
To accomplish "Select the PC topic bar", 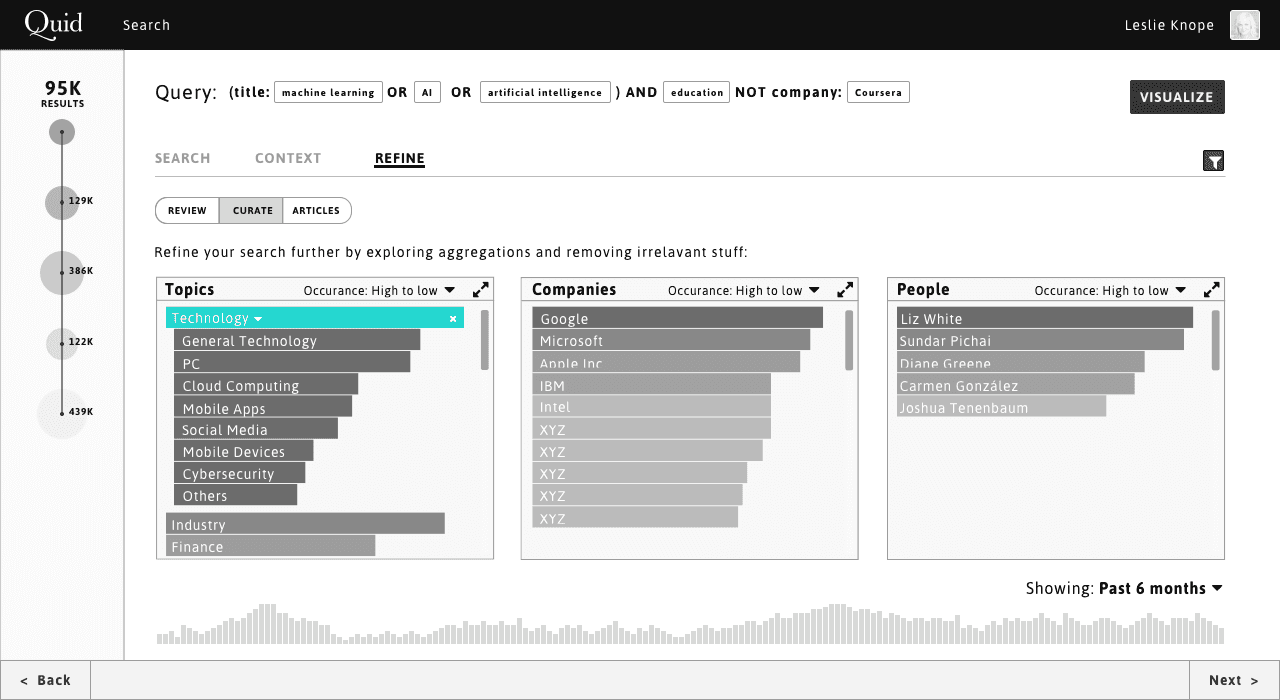I will tap(292, 363).
